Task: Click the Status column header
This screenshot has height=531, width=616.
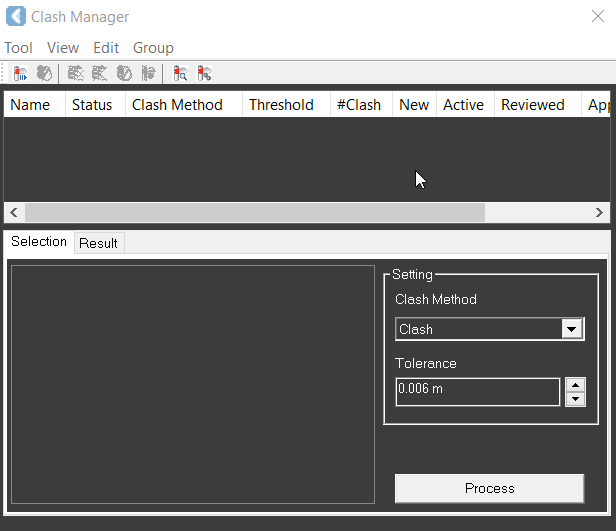Action: point(92,105)
